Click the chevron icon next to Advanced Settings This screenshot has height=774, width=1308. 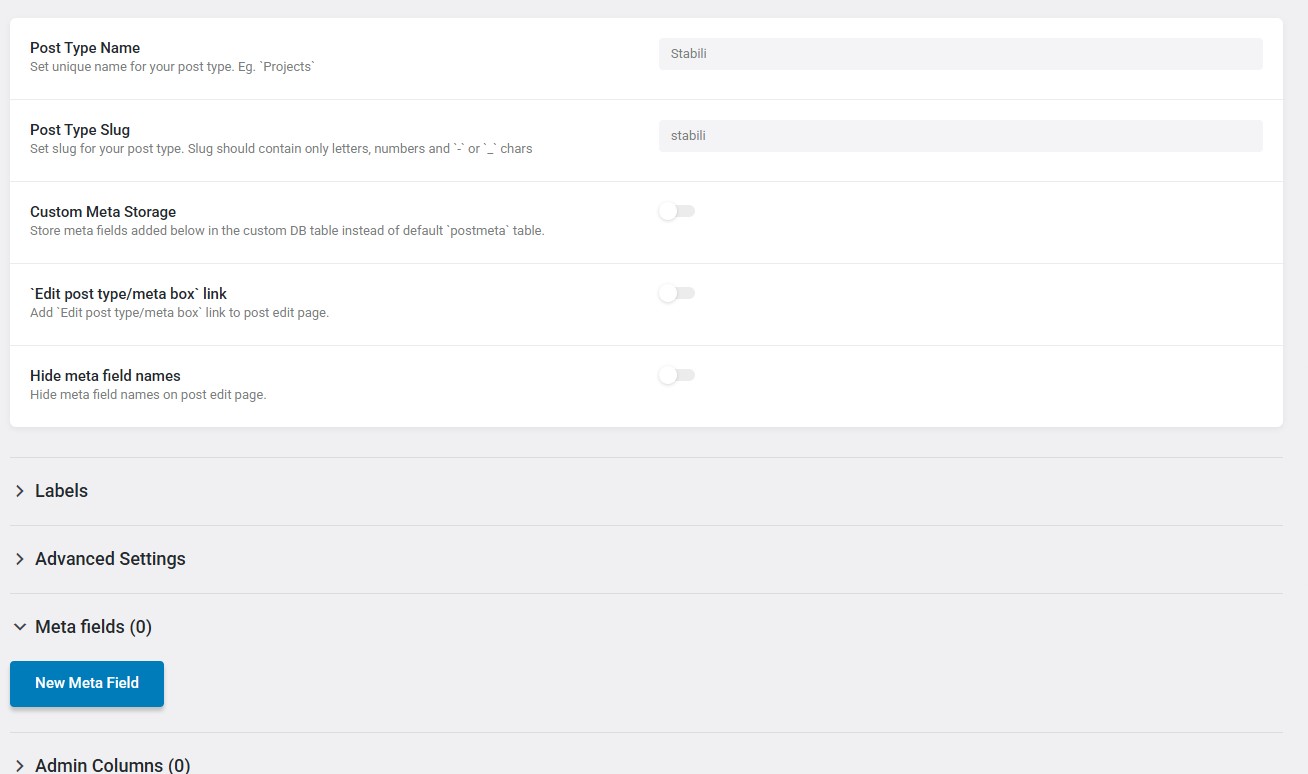point(20,559)
